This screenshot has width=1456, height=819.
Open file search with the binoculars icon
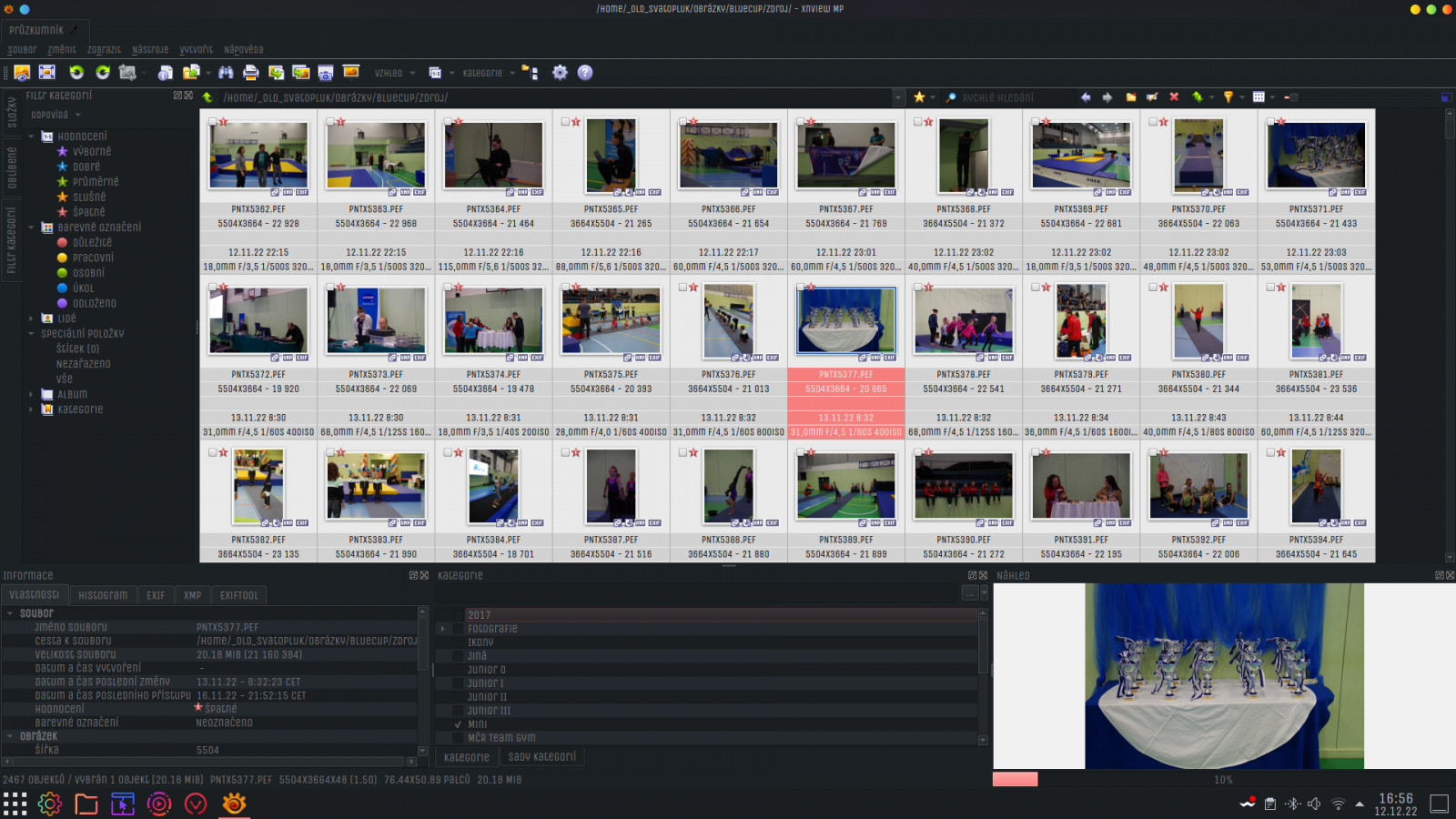pos(227,72)
